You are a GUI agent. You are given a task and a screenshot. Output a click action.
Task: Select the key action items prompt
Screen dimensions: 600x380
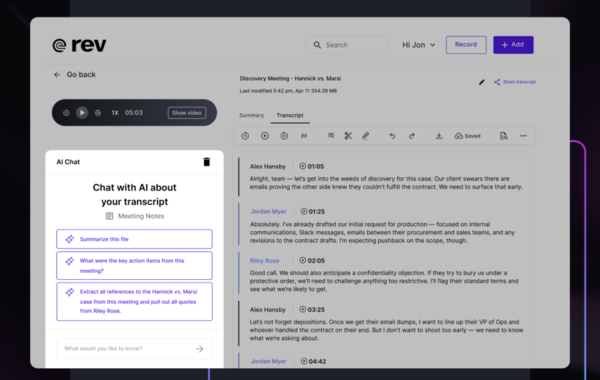tap(134, 266)
